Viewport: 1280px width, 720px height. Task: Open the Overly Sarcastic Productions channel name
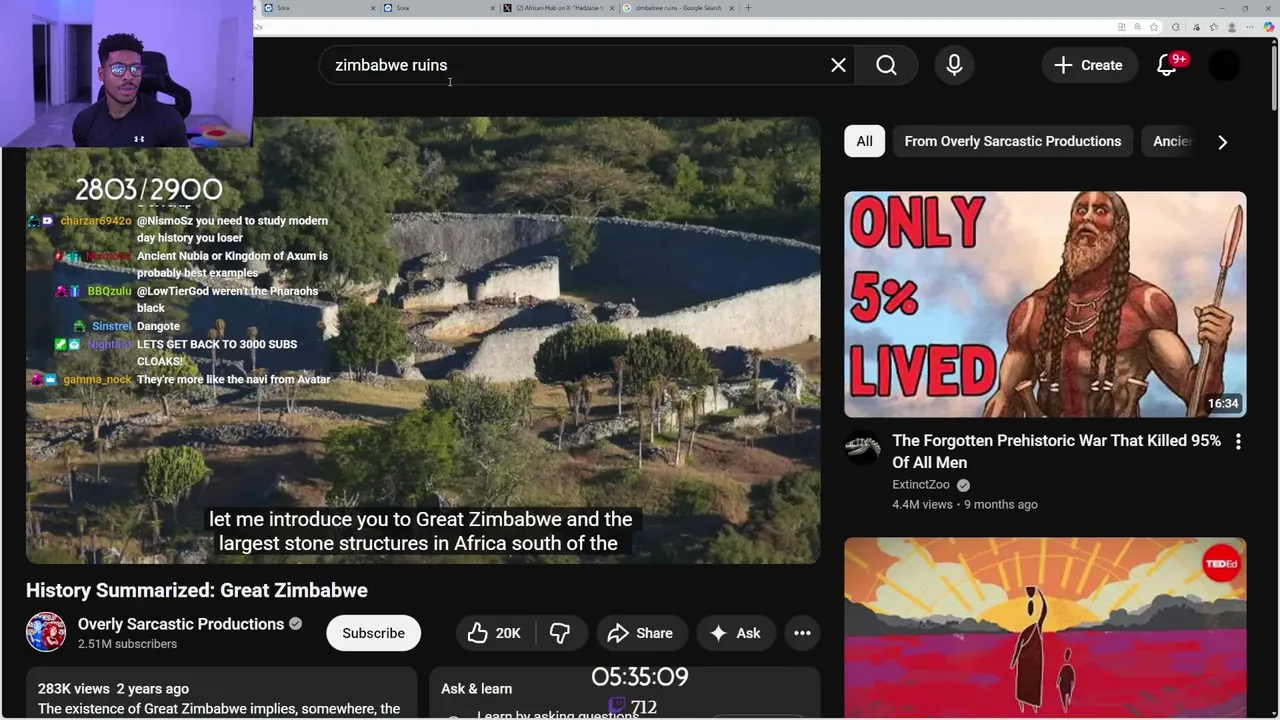click(181, 624)
